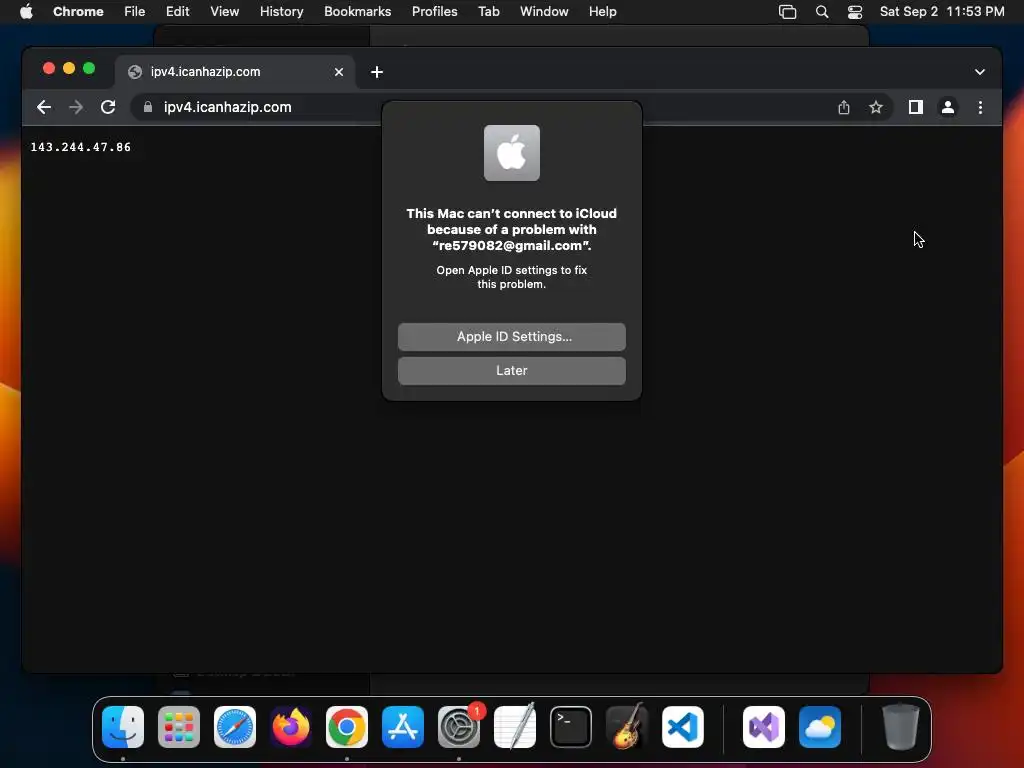
Task: Toggle Chrome side panel
Action: click(916, 107)
